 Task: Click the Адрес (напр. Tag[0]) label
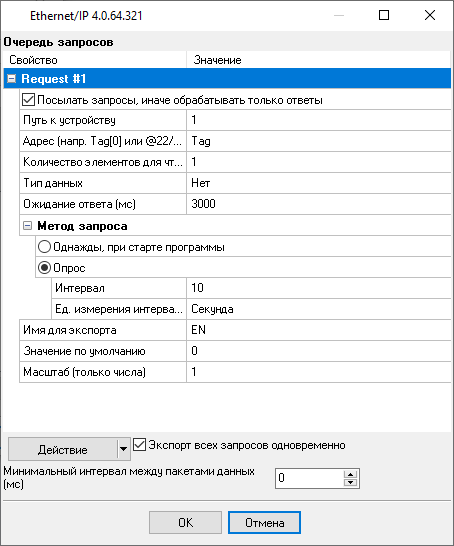point(102,141)
